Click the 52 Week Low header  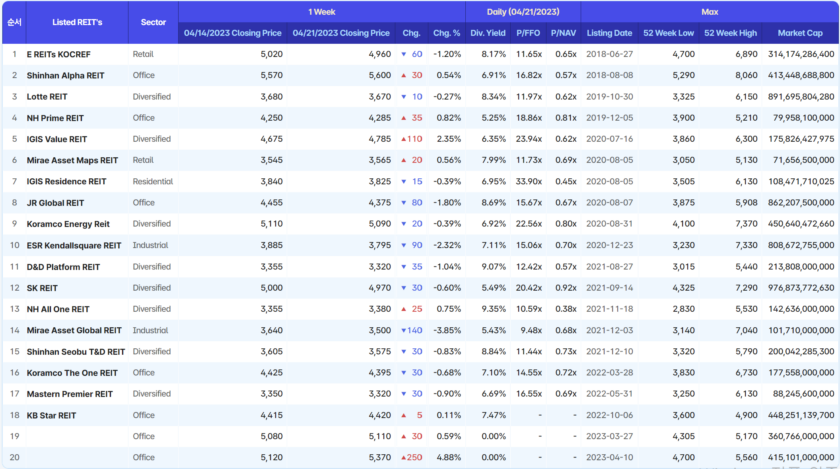click(x=668, y=33)
